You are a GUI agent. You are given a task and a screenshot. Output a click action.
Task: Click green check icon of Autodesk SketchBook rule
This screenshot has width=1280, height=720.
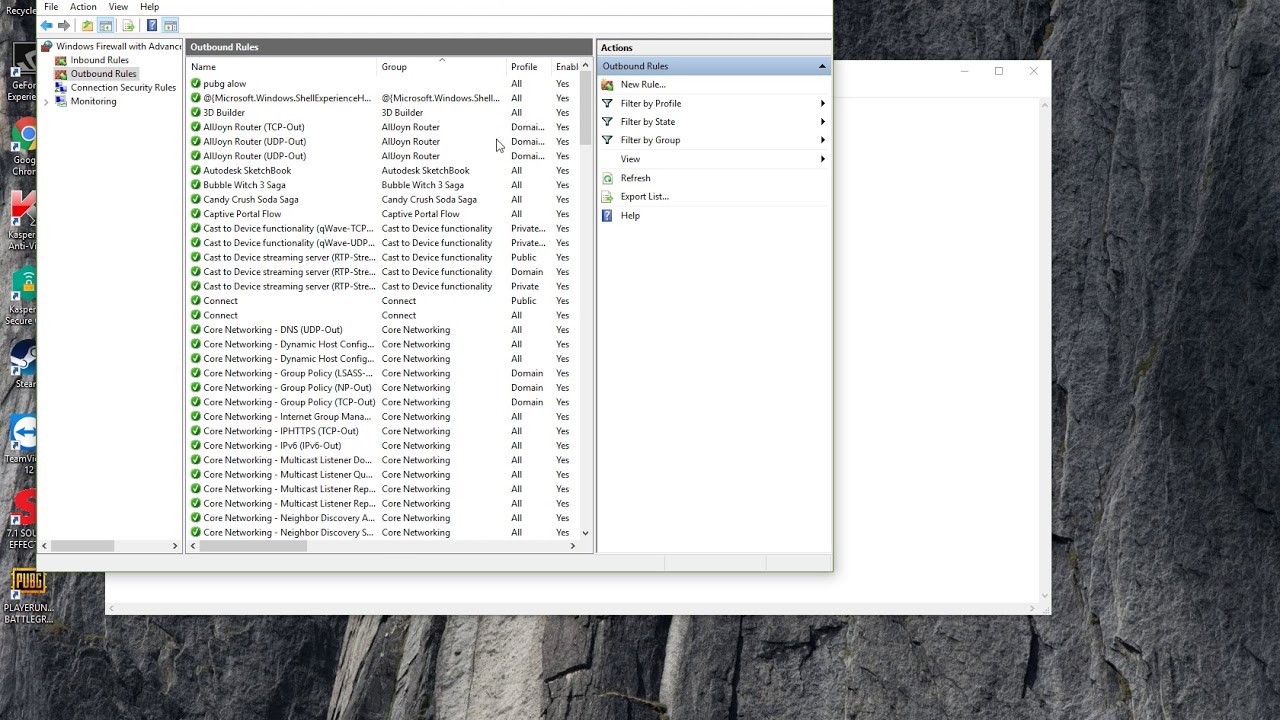(196, 171)
